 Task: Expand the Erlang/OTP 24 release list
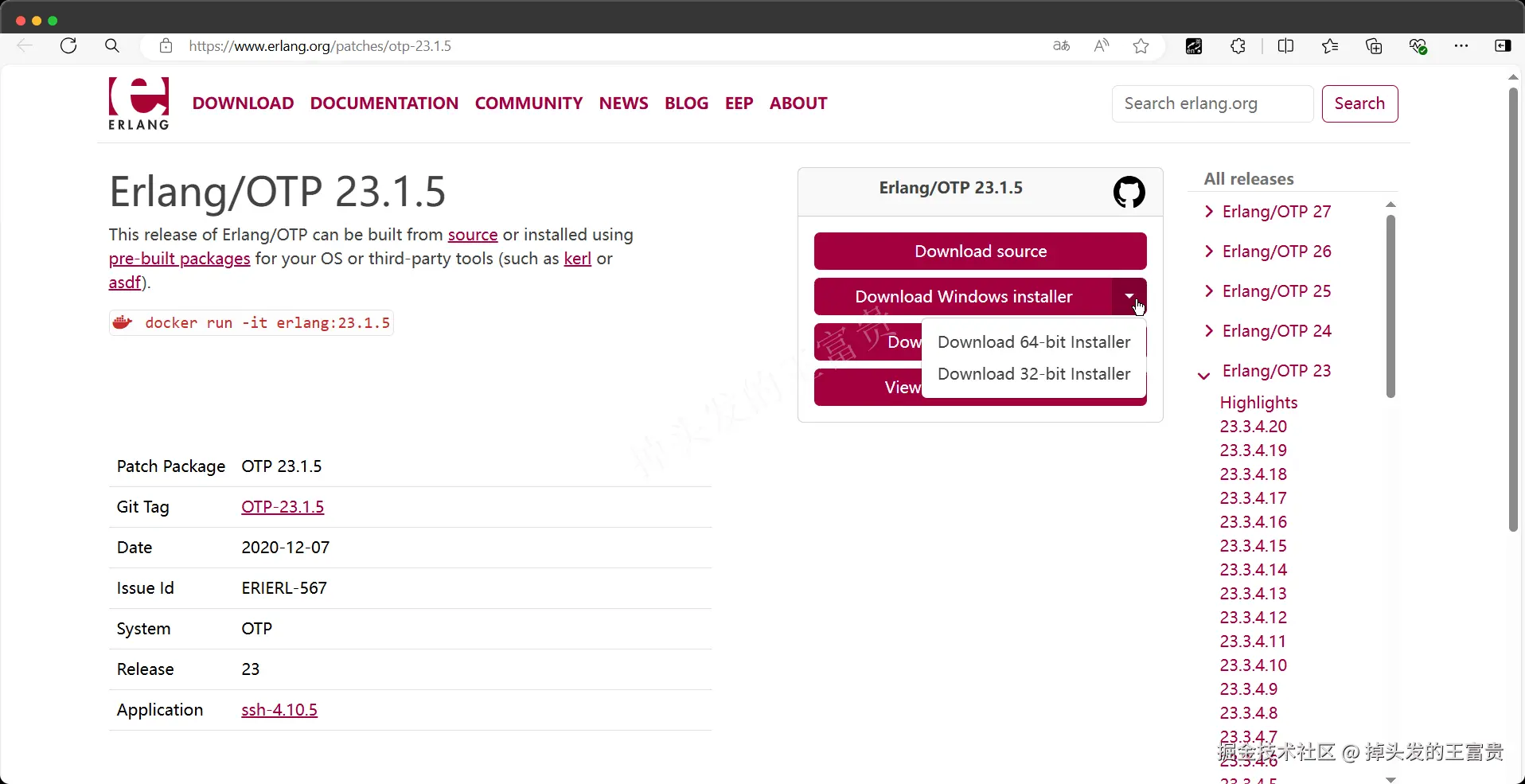1209,330
